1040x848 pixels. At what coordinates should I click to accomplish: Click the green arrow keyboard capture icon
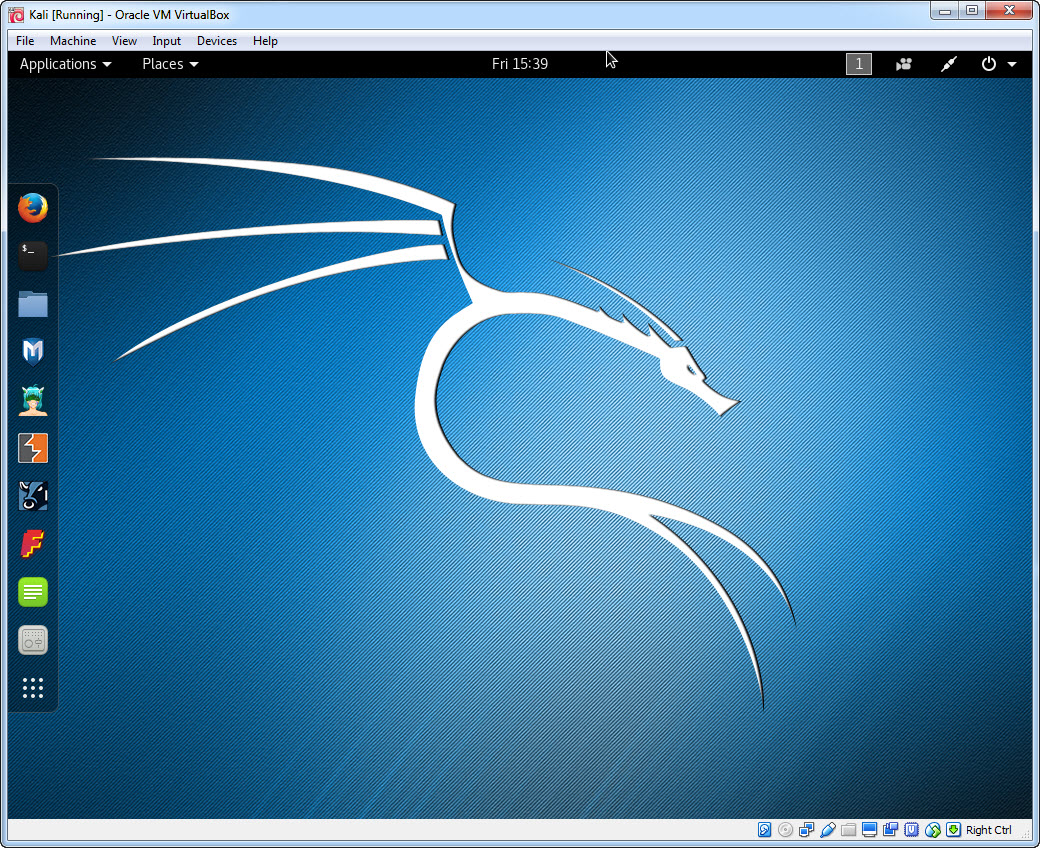pos(953,829)
